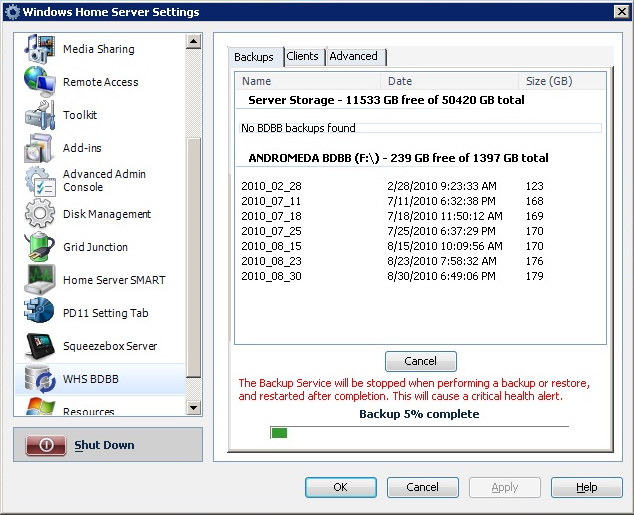Open Advanced Admin Console checklist icon
Image resolution: width=634 pixels, height=515 pixels.
coord(39,181)
